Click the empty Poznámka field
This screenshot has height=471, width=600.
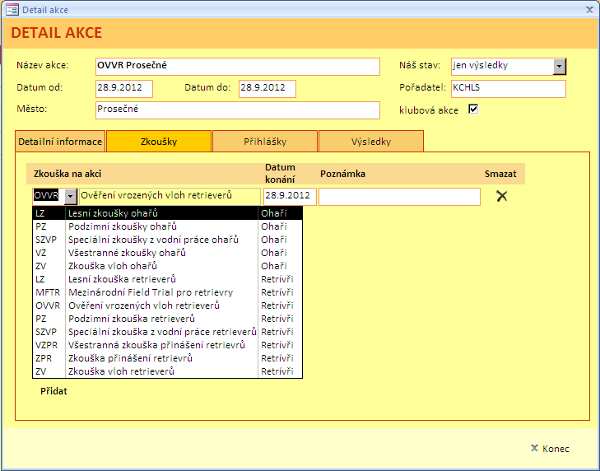[x=399, y=197]
